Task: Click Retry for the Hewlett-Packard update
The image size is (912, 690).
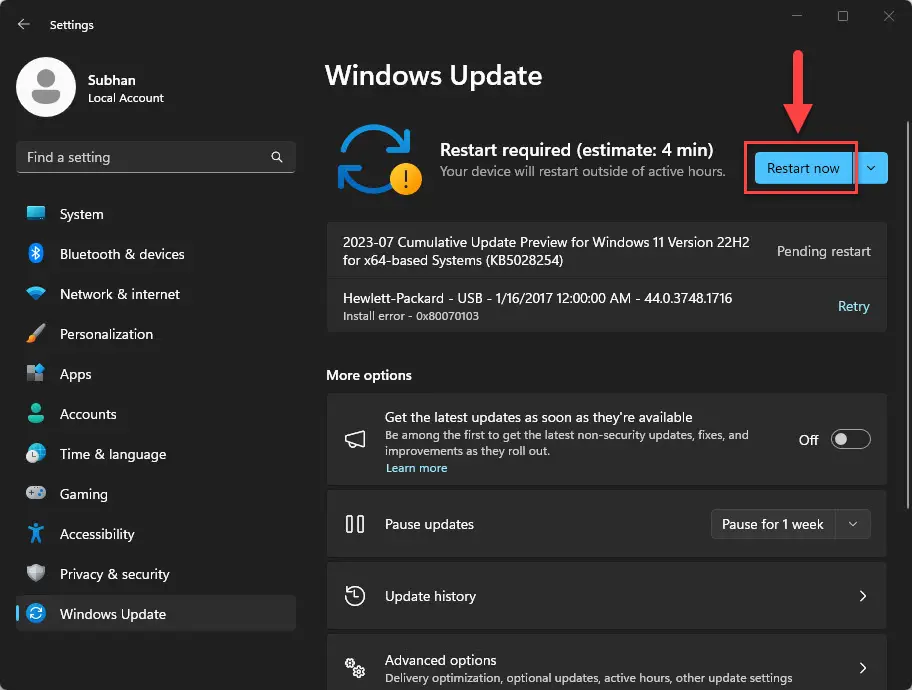Action: coord(853,307)
